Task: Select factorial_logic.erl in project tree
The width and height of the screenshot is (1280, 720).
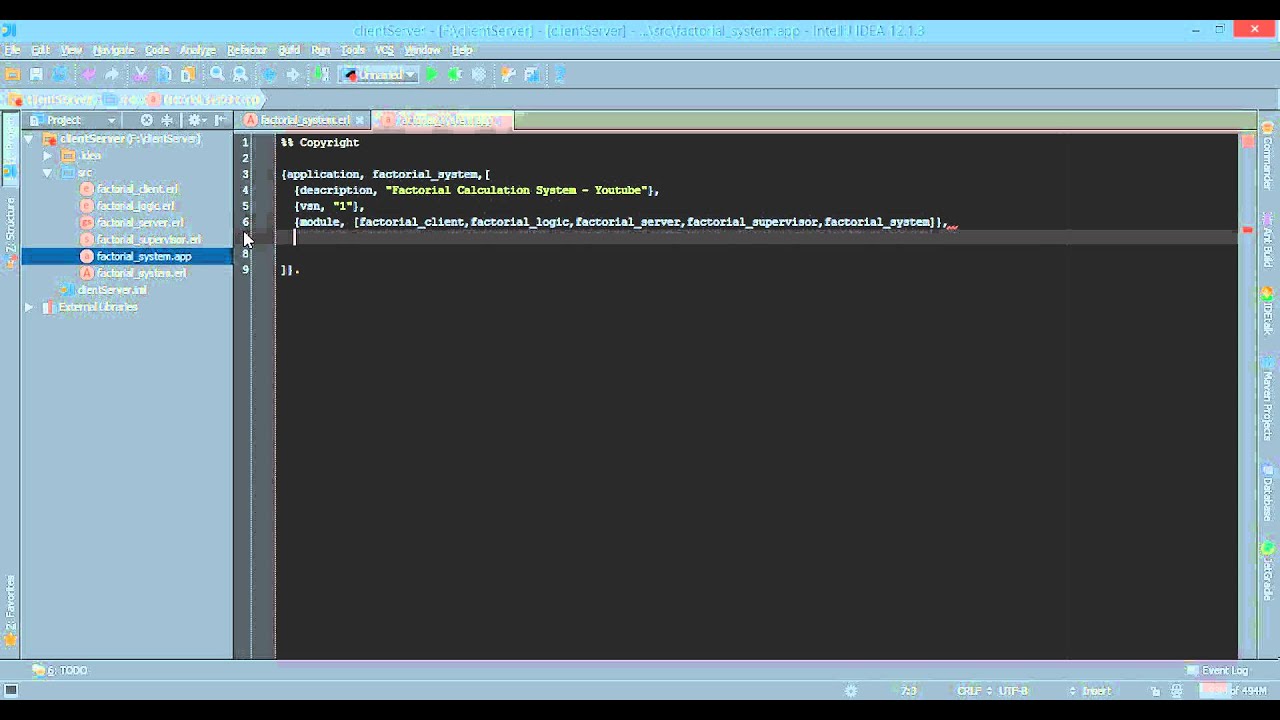Action: [x=135, y=206]
